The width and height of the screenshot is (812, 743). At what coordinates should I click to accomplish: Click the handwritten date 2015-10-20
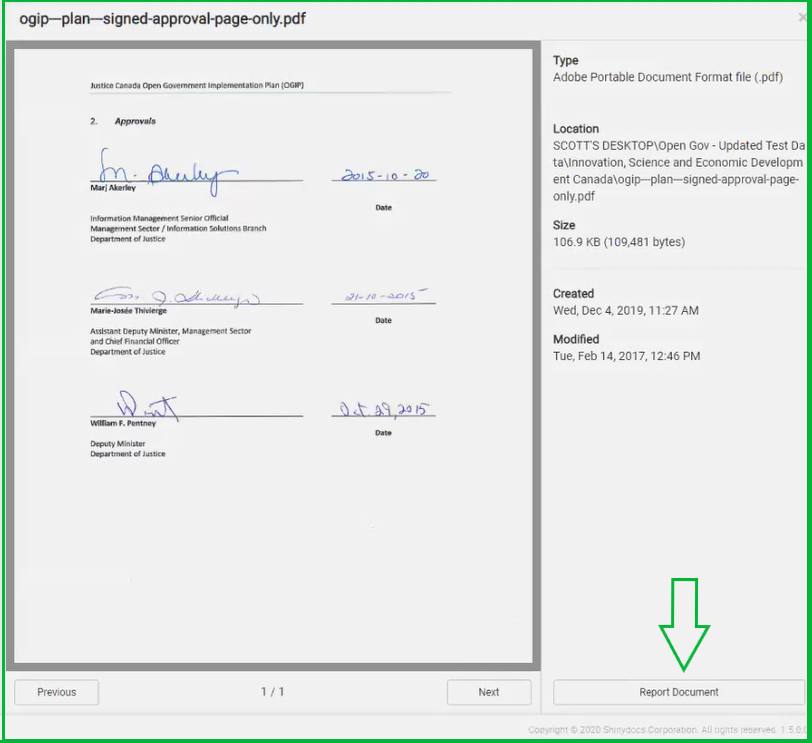tap(385, 175)
